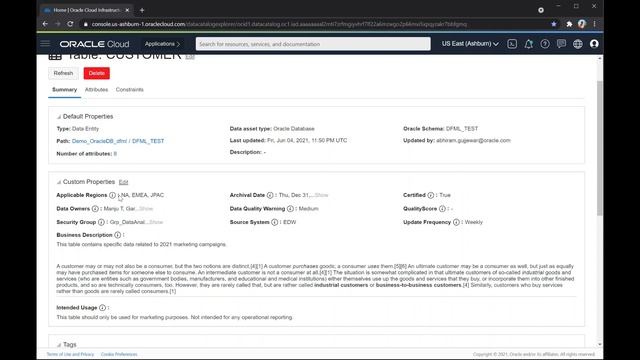The height and width of the screenshot is (360, 640).
Task: Click the scrollbar down arrow
Action: 600,344
